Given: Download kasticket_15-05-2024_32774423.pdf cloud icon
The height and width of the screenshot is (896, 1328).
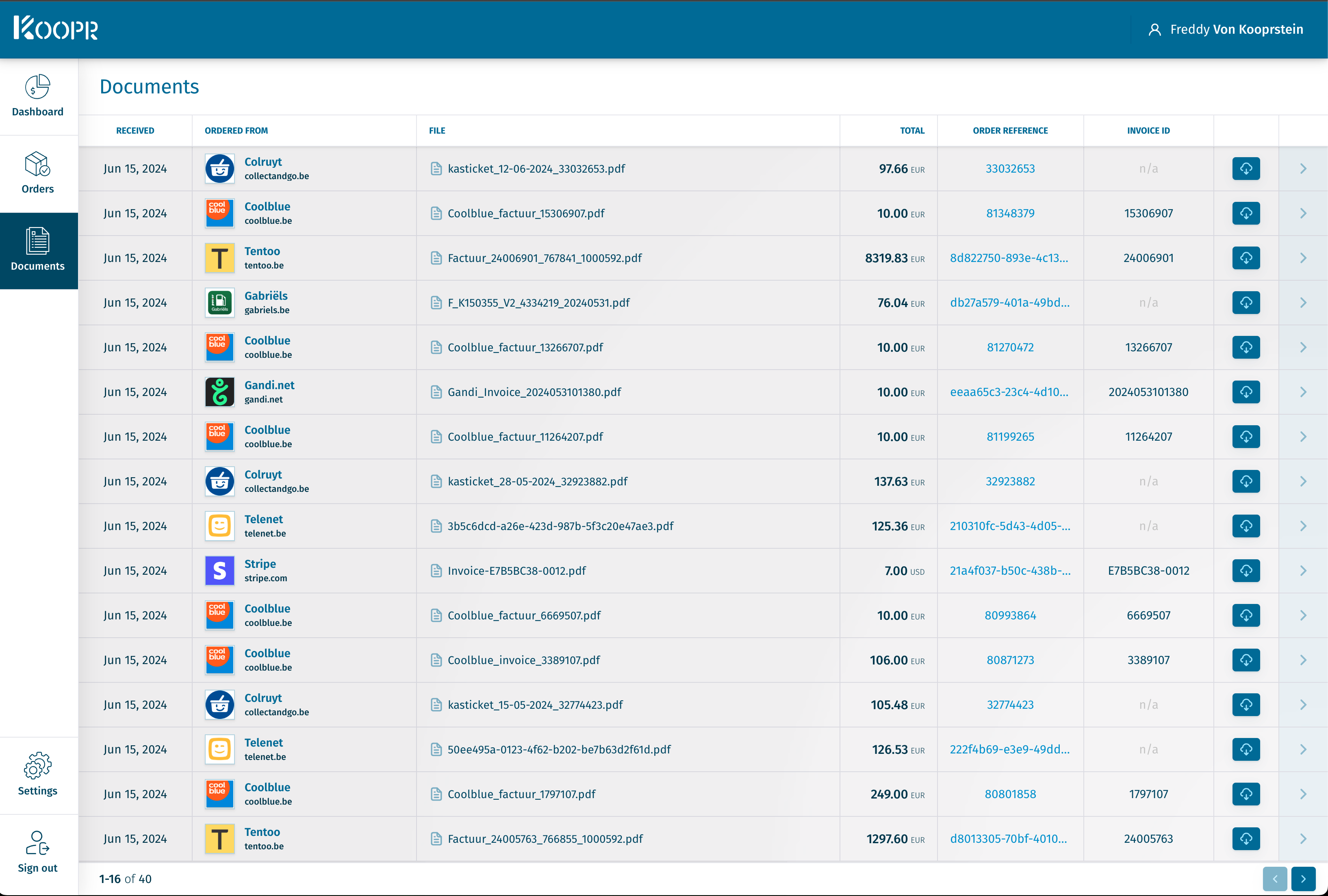Looking at the screenshot, I should [1246, 705].
